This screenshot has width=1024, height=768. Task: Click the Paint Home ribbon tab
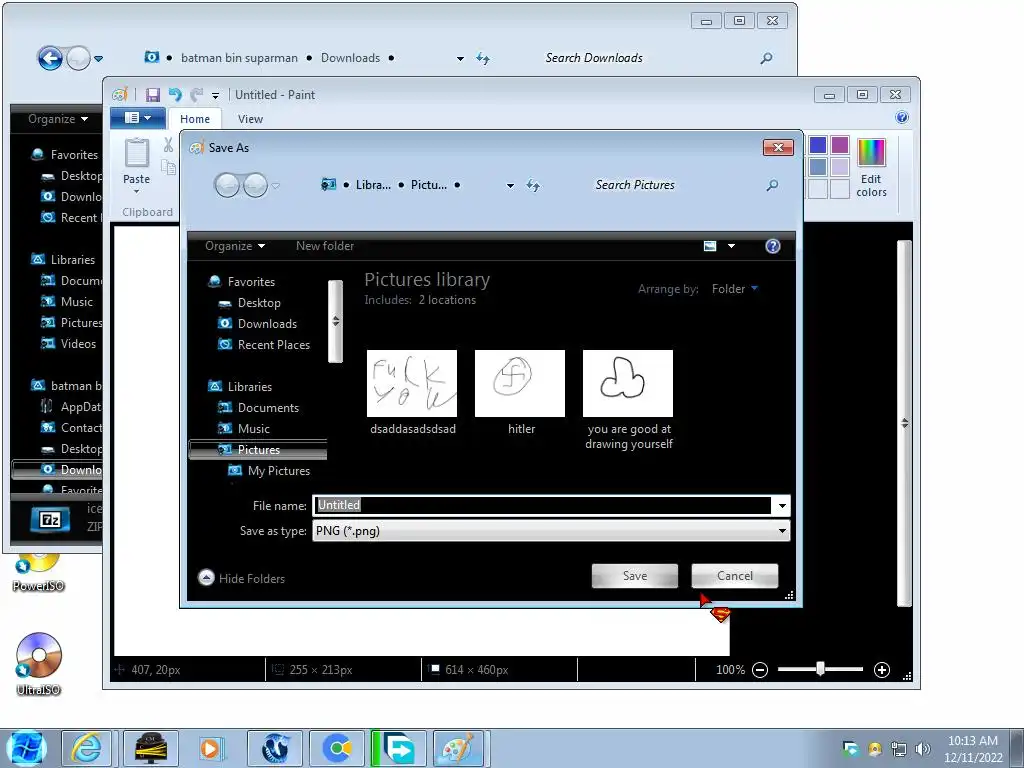pos(195,119)
